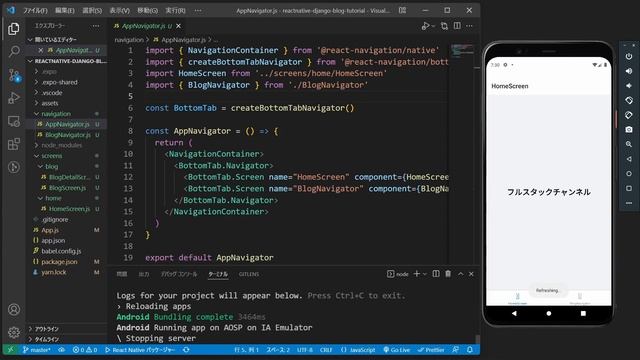Open Explorer panel More Actions ellipsis
Image resolution: width=640 pixels, height=360 pixels.
[96, 26]
